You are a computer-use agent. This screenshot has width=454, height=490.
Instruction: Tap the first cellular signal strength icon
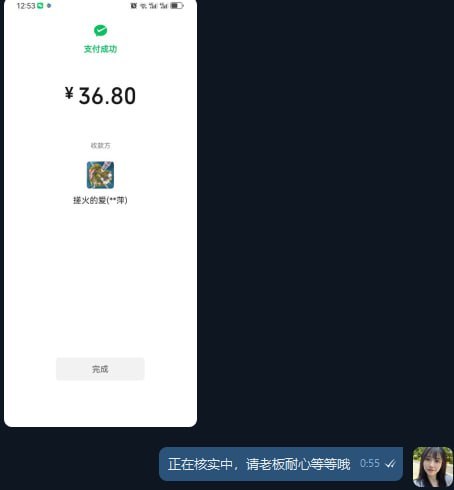(x=153, y=6)
